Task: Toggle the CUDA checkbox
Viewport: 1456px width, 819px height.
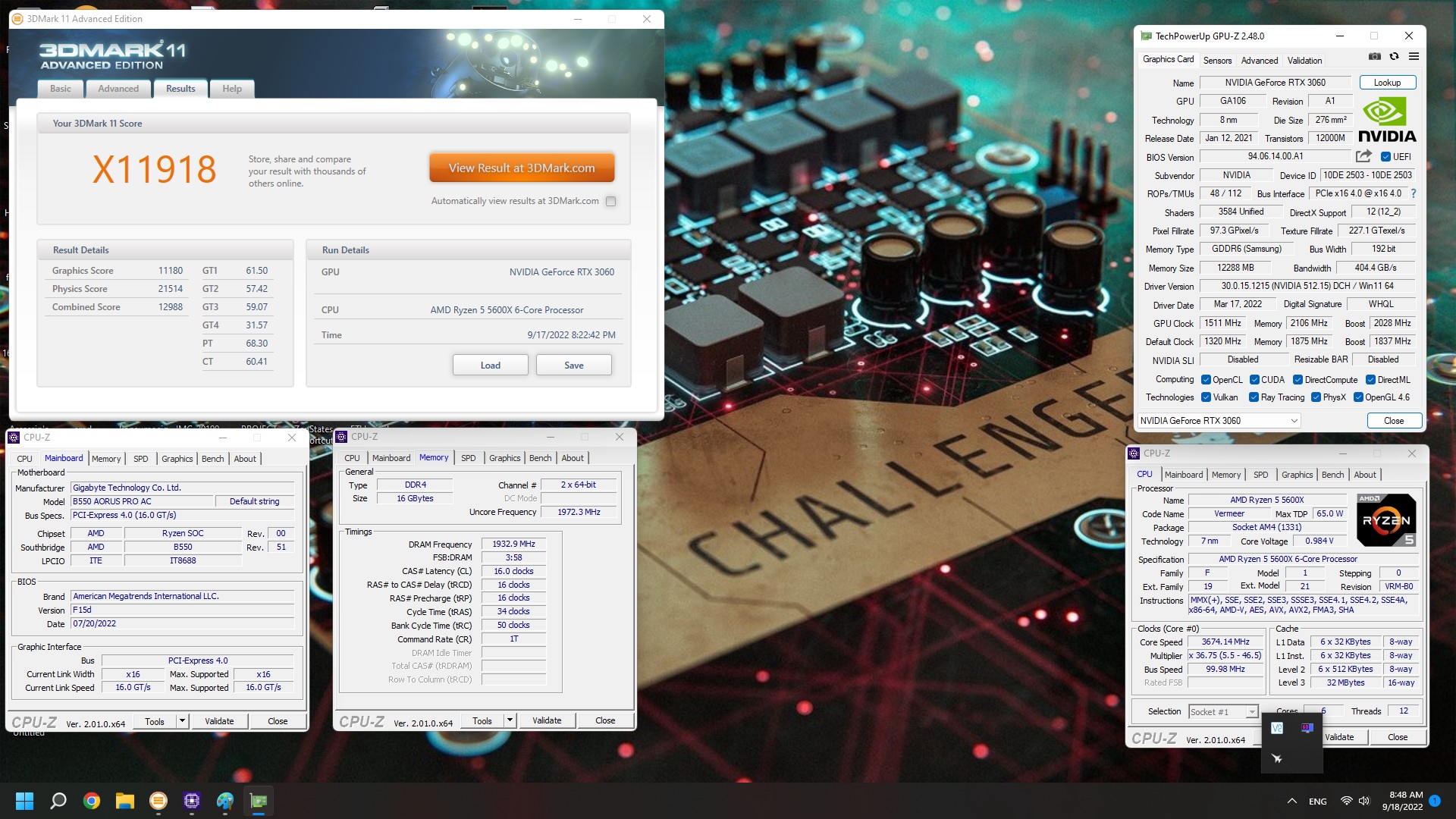Action: click(1254, 380)
